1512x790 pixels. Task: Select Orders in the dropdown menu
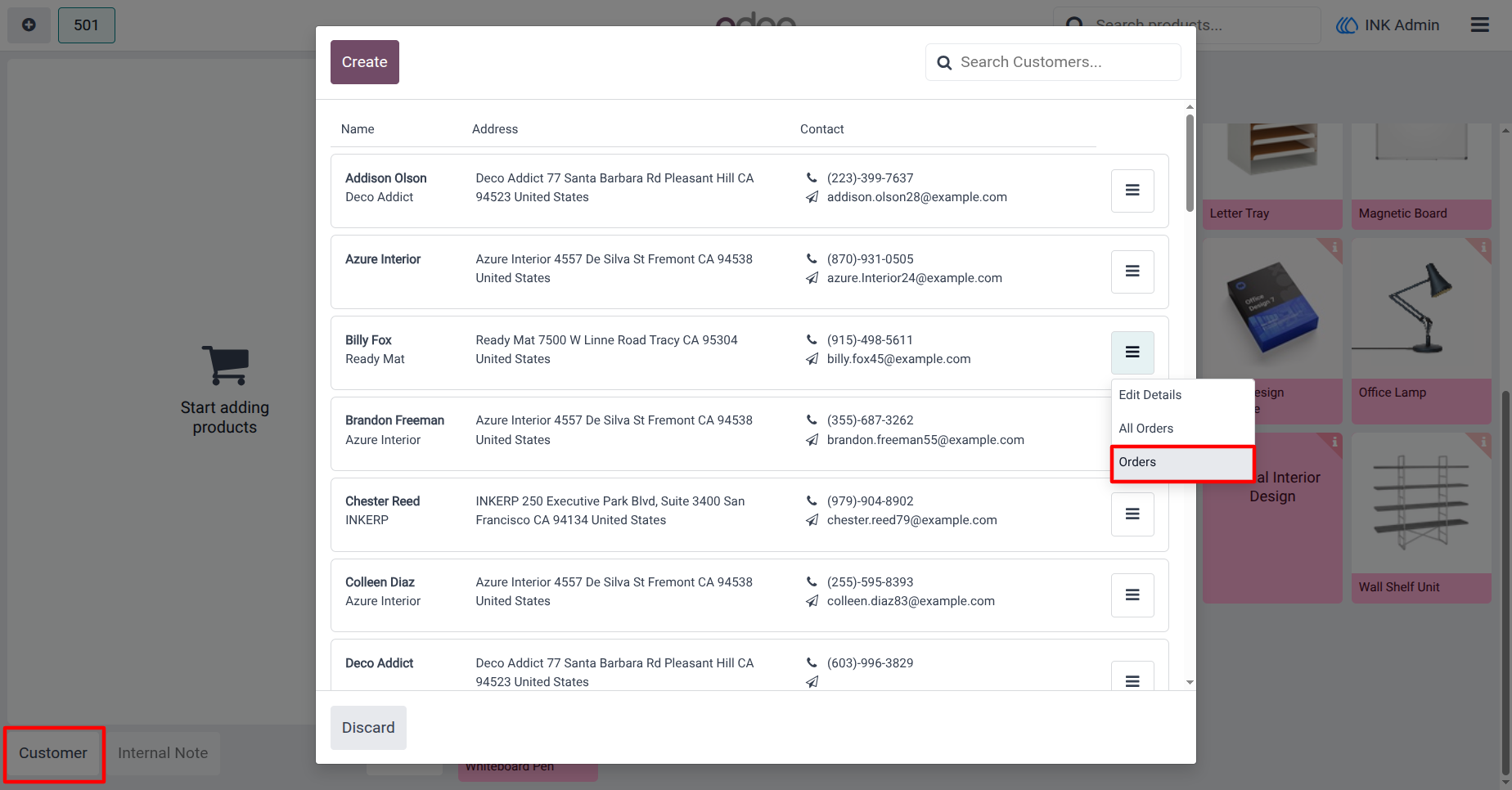(x=1182, y=463)
